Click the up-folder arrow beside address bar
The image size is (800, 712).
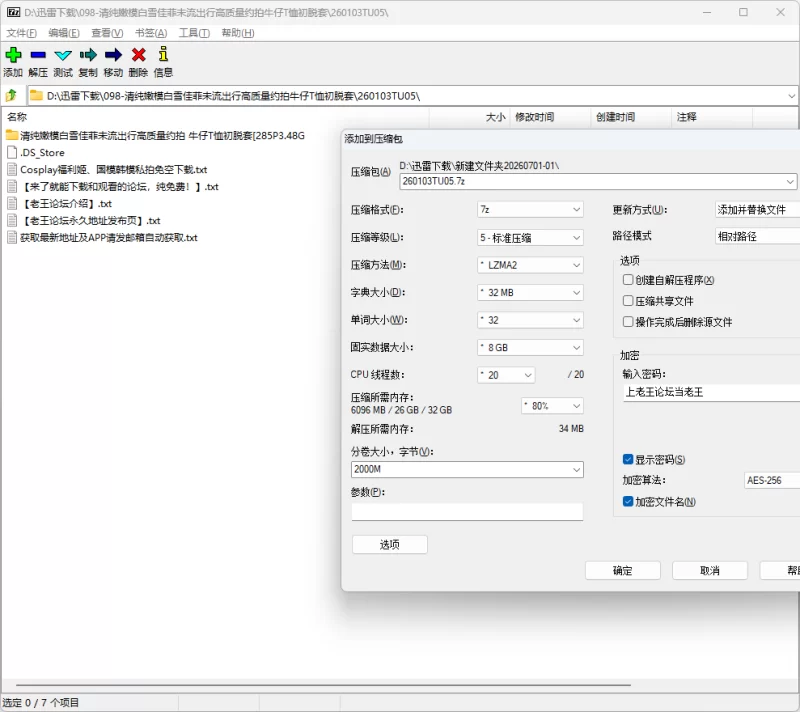point(11,95)
